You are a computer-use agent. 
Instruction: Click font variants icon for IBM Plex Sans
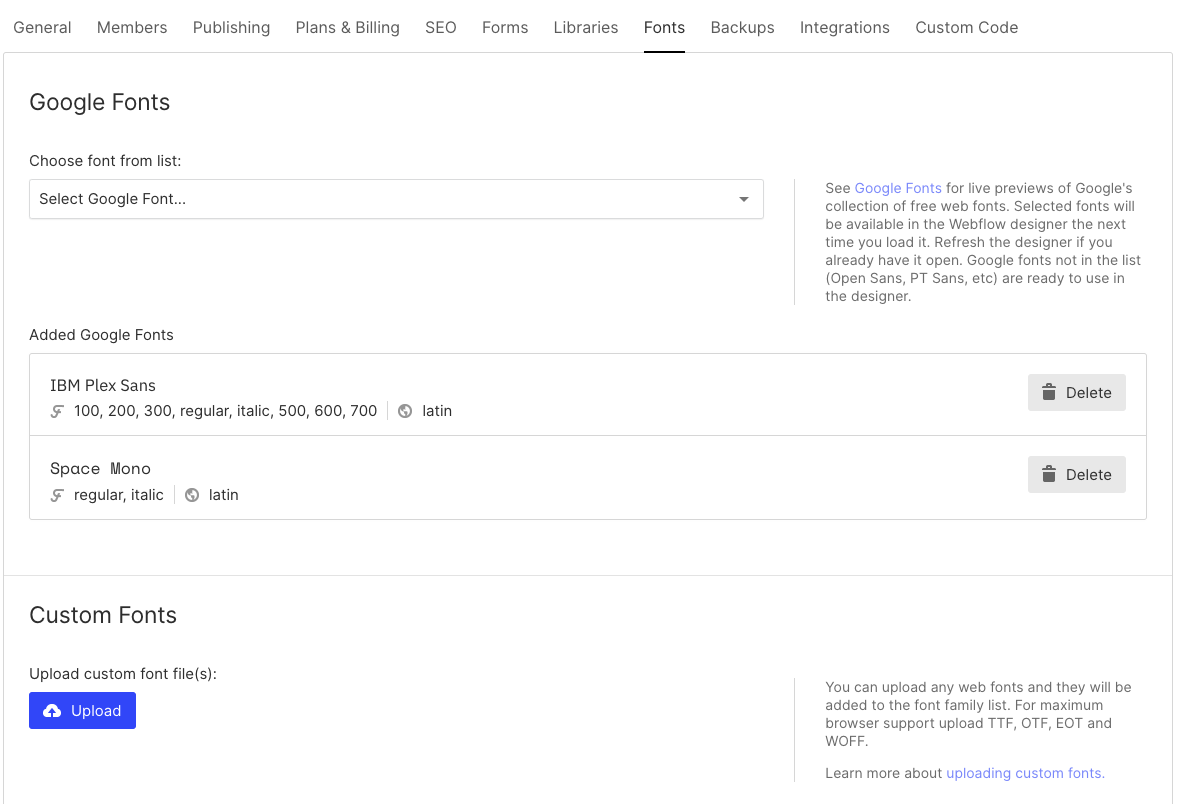[x=57, y=411]
